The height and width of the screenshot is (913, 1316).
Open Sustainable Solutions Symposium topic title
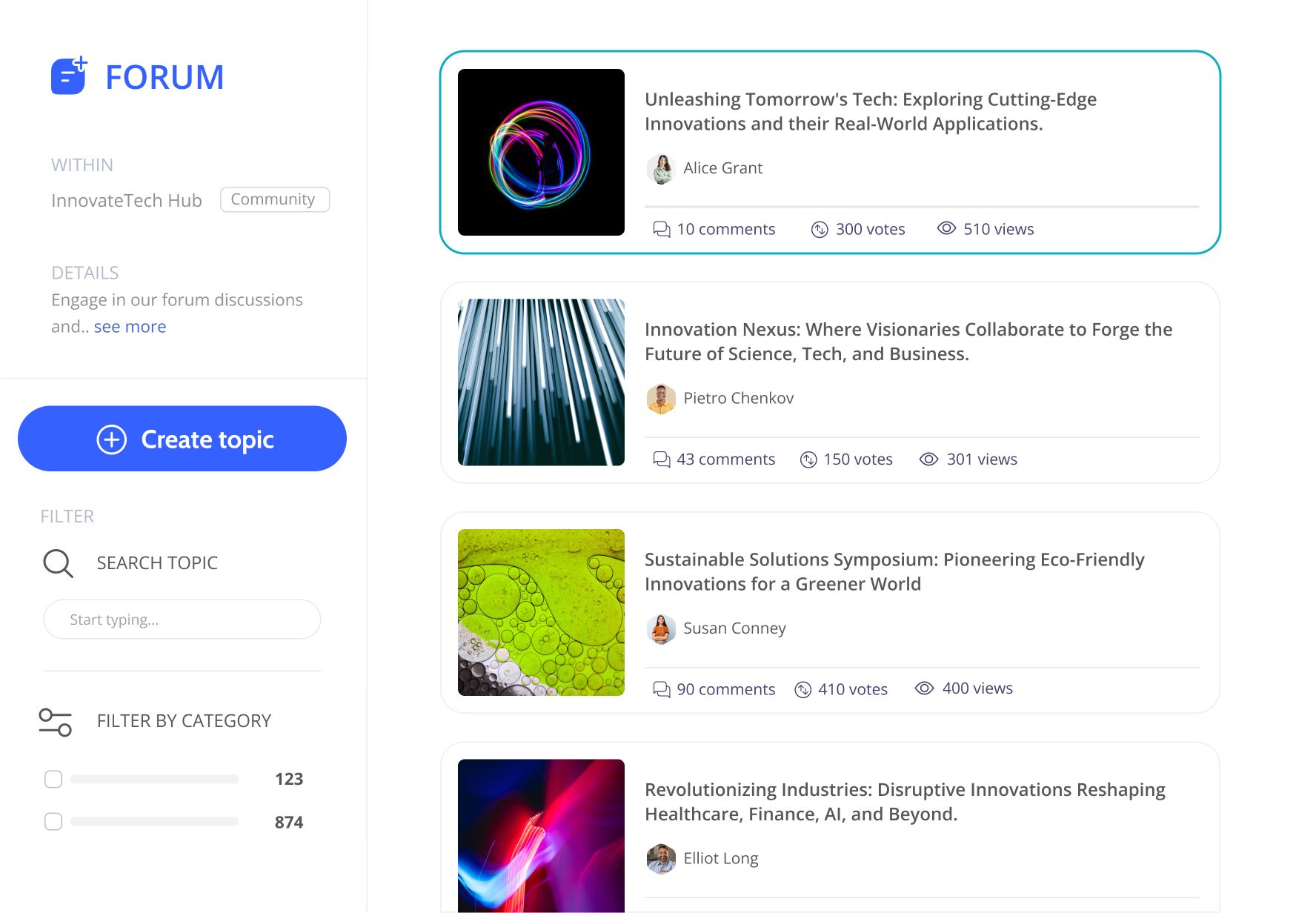pyautogui.click(x=894, y=571)
